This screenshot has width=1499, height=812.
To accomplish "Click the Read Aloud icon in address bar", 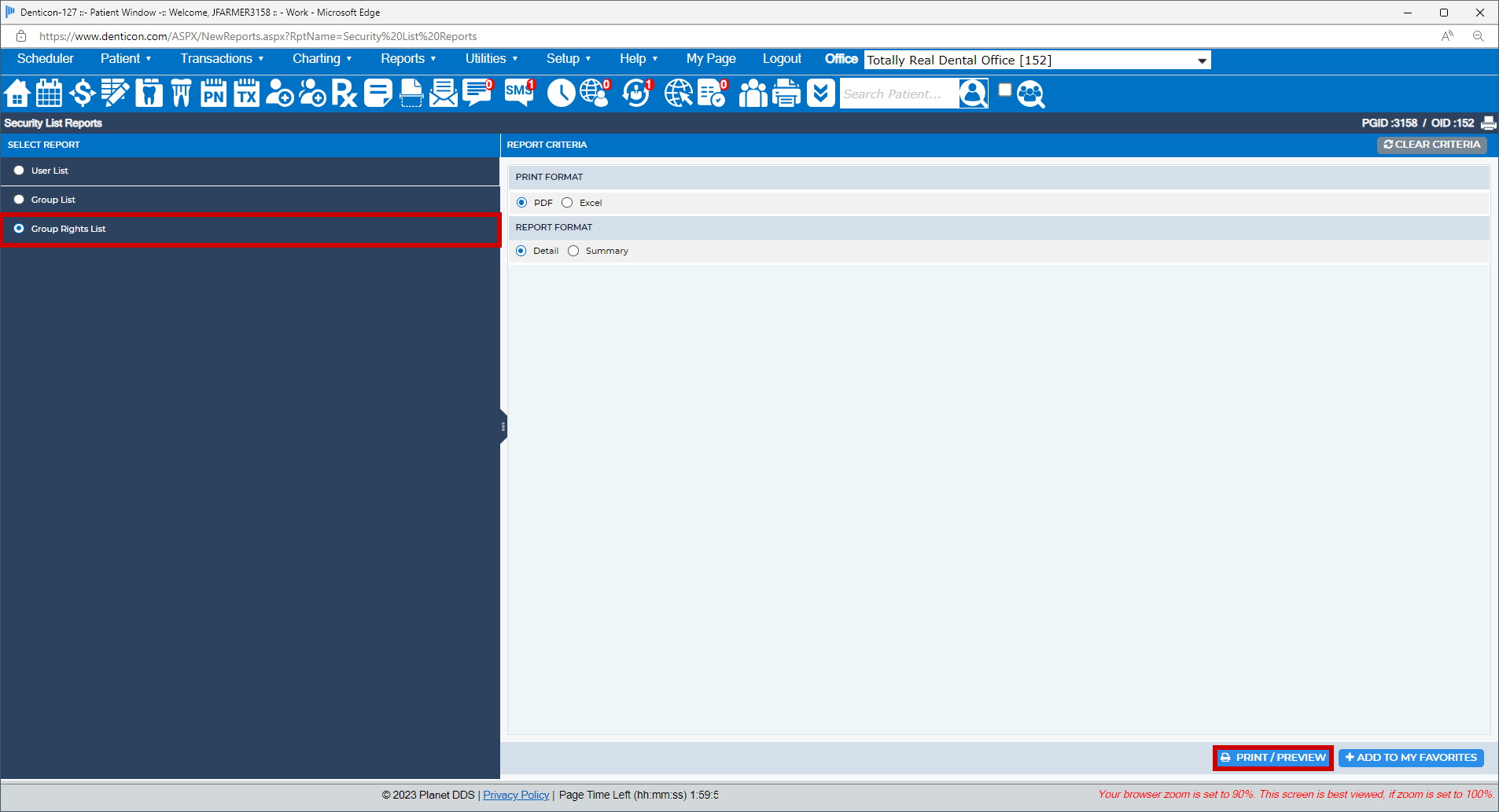I will click(1447, 36).
